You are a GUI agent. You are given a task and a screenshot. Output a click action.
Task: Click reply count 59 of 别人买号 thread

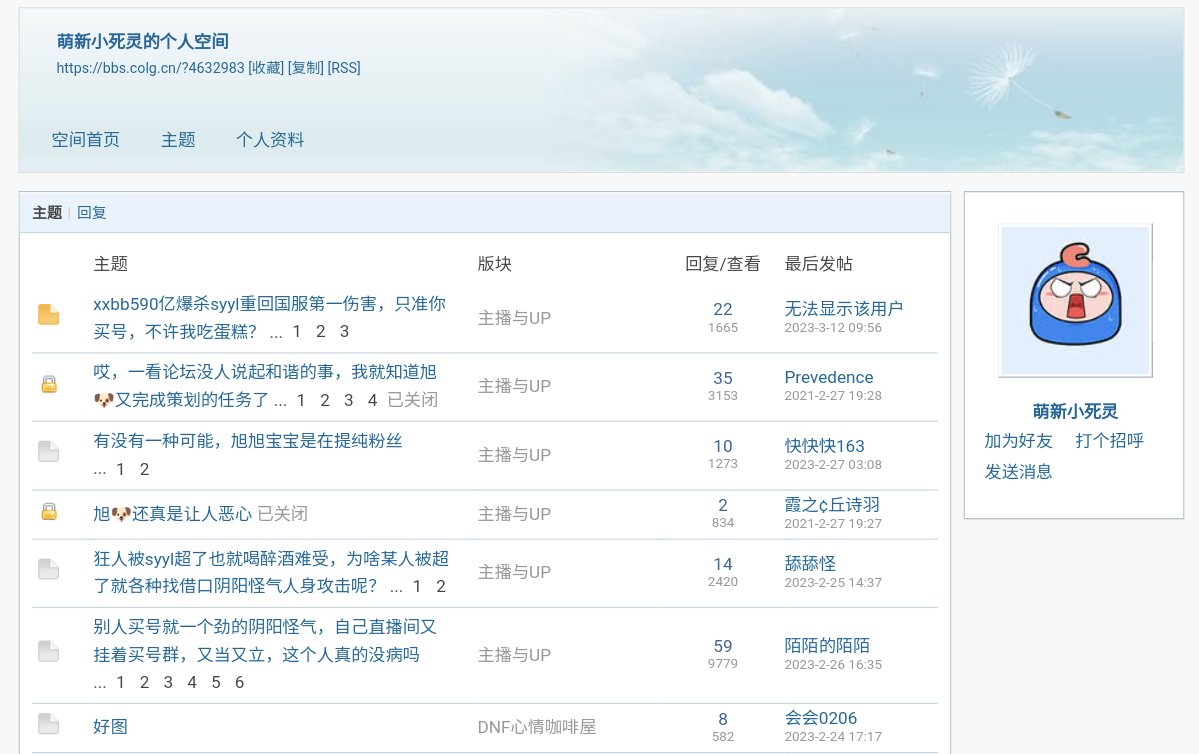pyautogui.click(x=723, y=646)
